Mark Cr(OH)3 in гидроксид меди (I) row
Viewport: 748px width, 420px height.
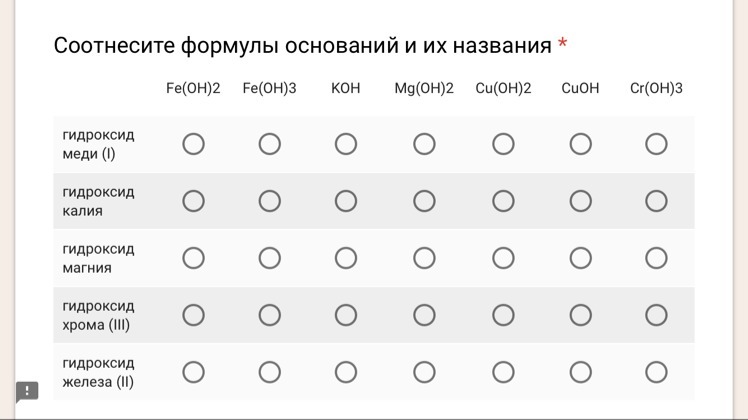point(656,144)
